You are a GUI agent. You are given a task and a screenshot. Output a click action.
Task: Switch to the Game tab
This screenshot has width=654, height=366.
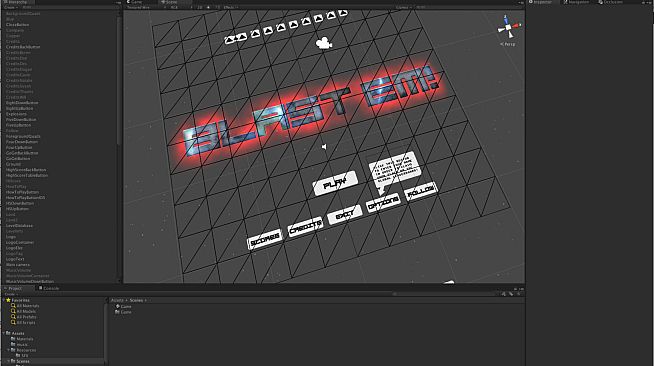coord(135,2)
